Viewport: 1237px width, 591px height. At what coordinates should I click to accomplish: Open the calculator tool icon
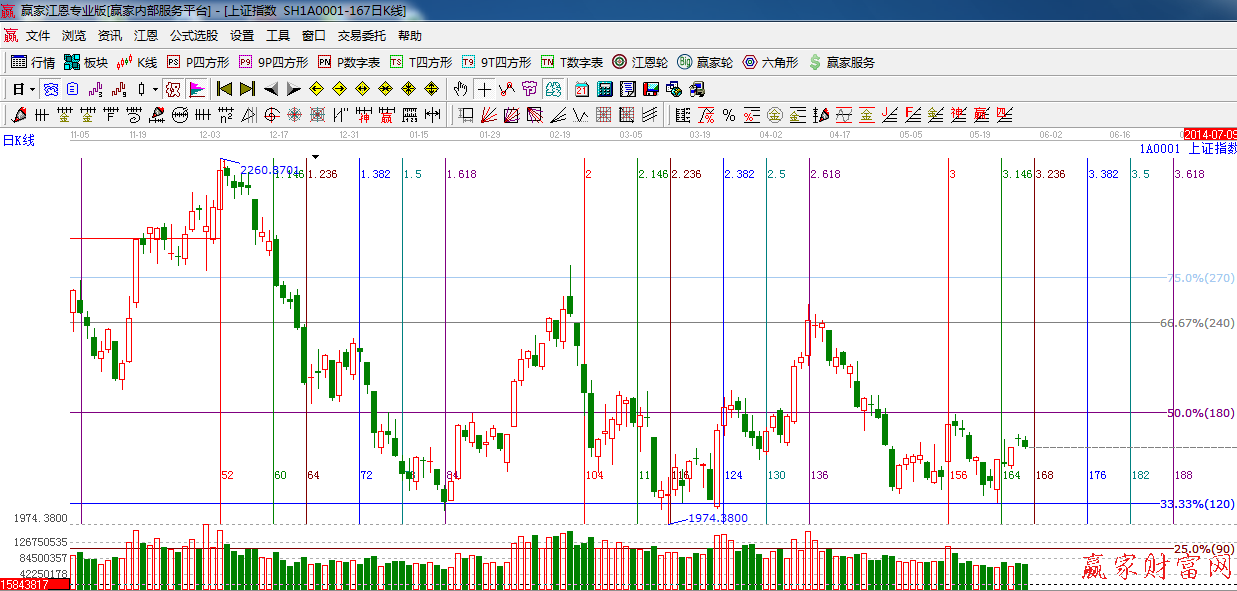604,89
